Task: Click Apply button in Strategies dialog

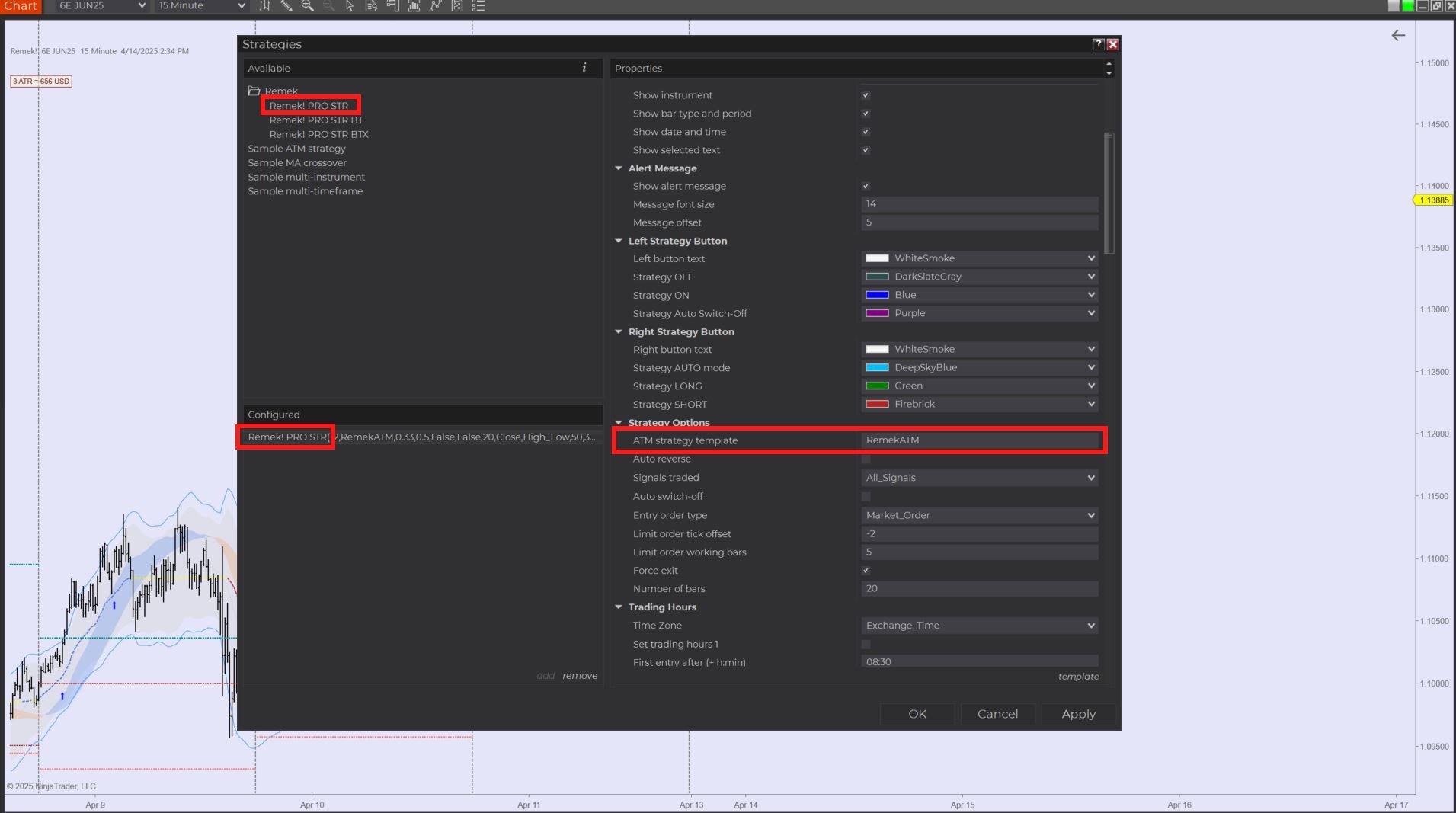Action: click(1079, 714)
